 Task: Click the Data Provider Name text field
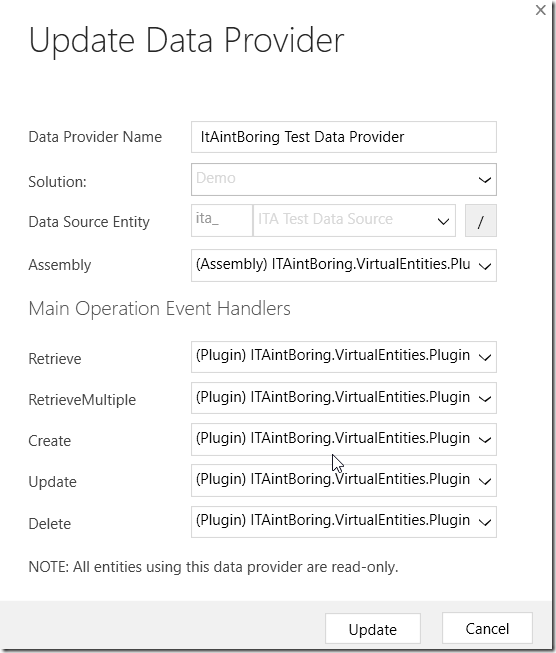point(344,137)
